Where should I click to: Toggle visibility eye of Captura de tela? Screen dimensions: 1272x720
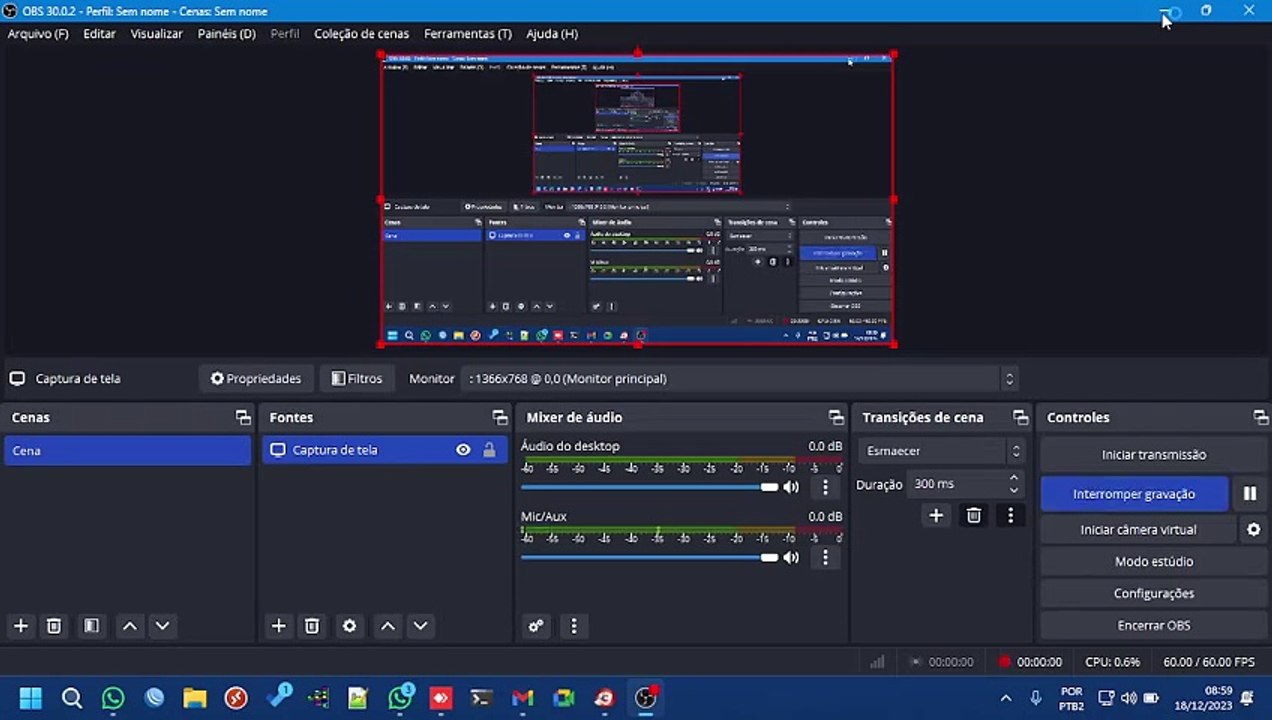[463, 450]
